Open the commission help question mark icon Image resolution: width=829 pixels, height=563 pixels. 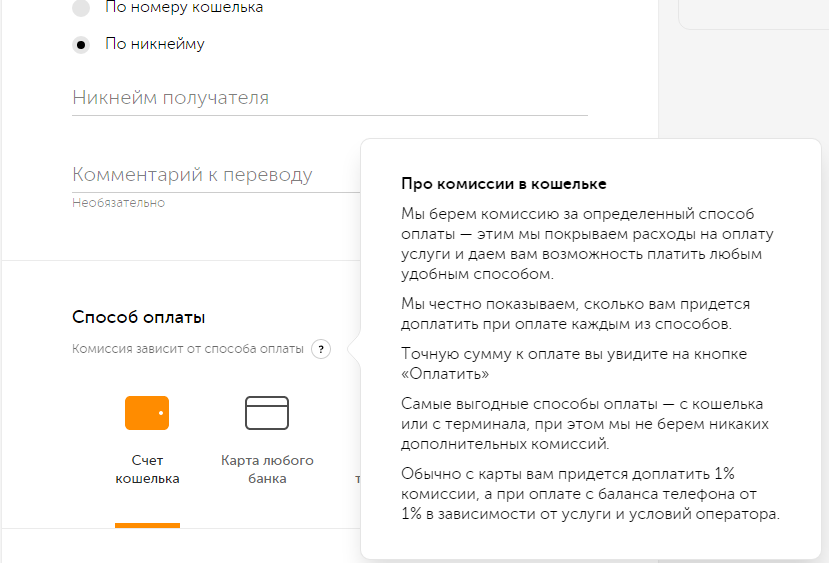click(320, 349)
